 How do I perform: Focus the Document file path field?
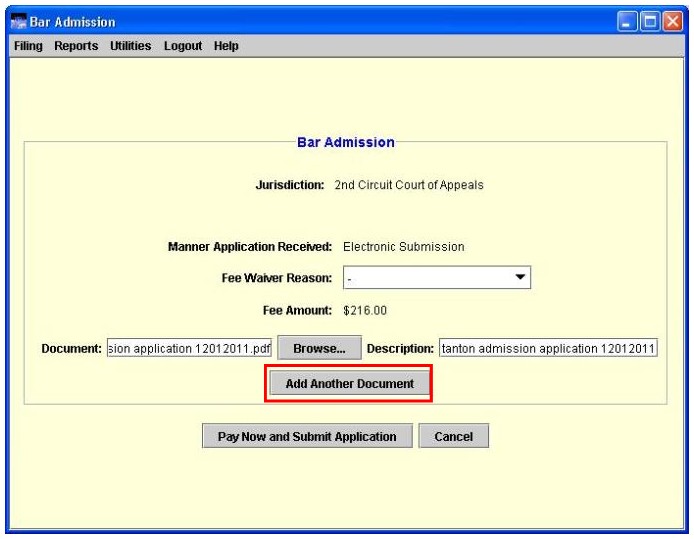pos(189,348)
